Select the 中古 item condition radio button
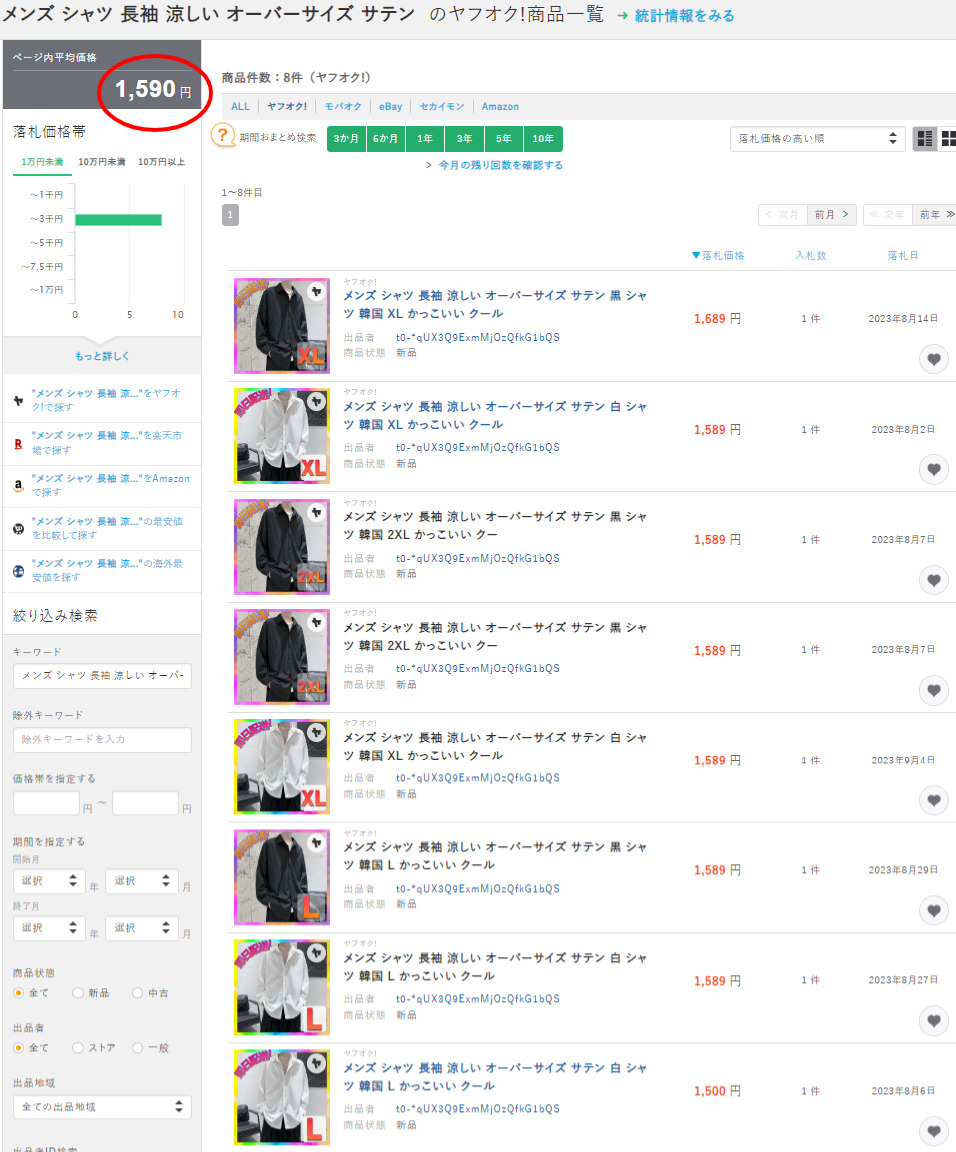The width and height of the screenshot is (956, 1152). click(138, 993)
